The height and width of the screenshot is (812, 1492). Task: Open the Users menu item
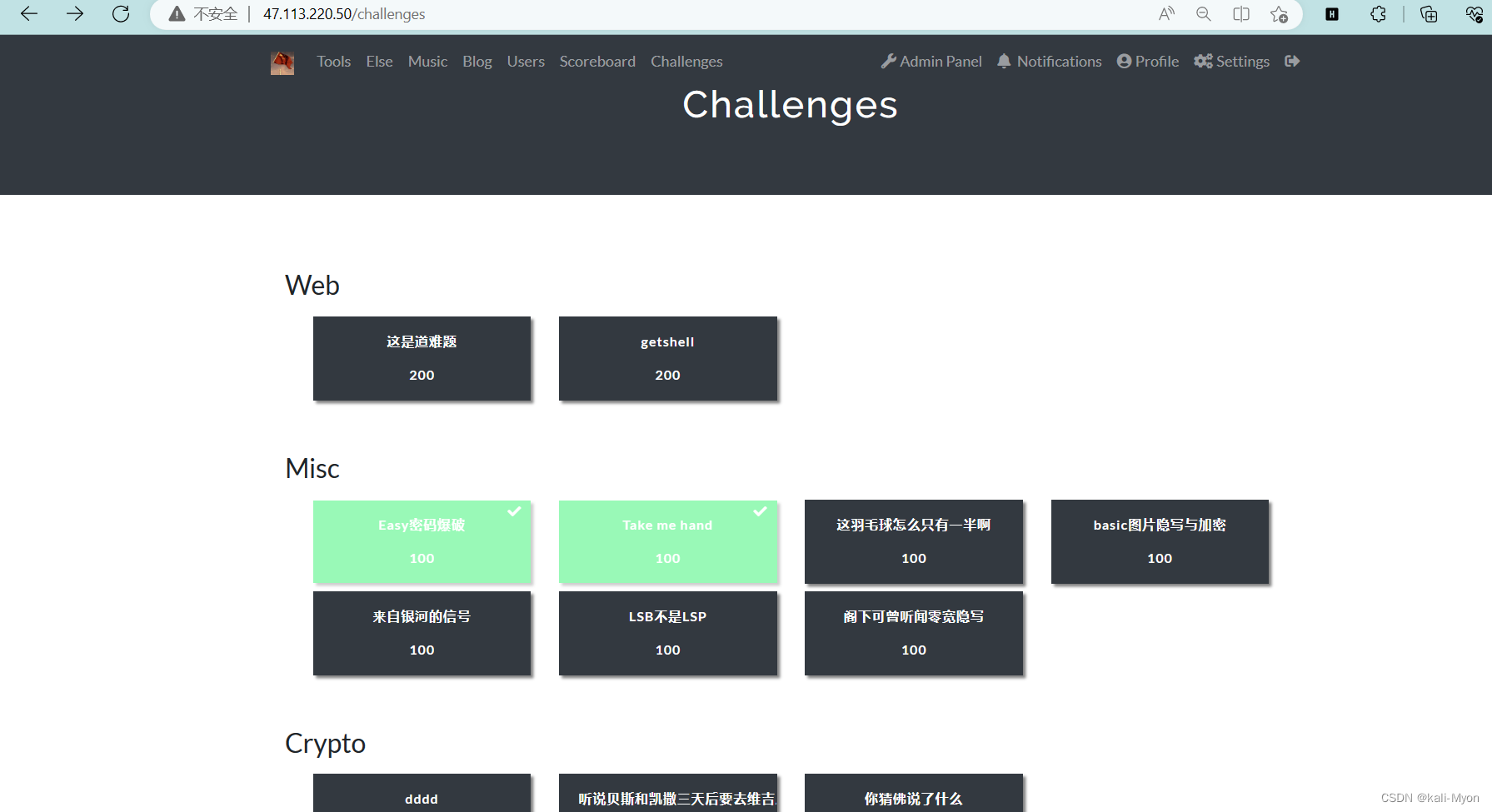526,61
